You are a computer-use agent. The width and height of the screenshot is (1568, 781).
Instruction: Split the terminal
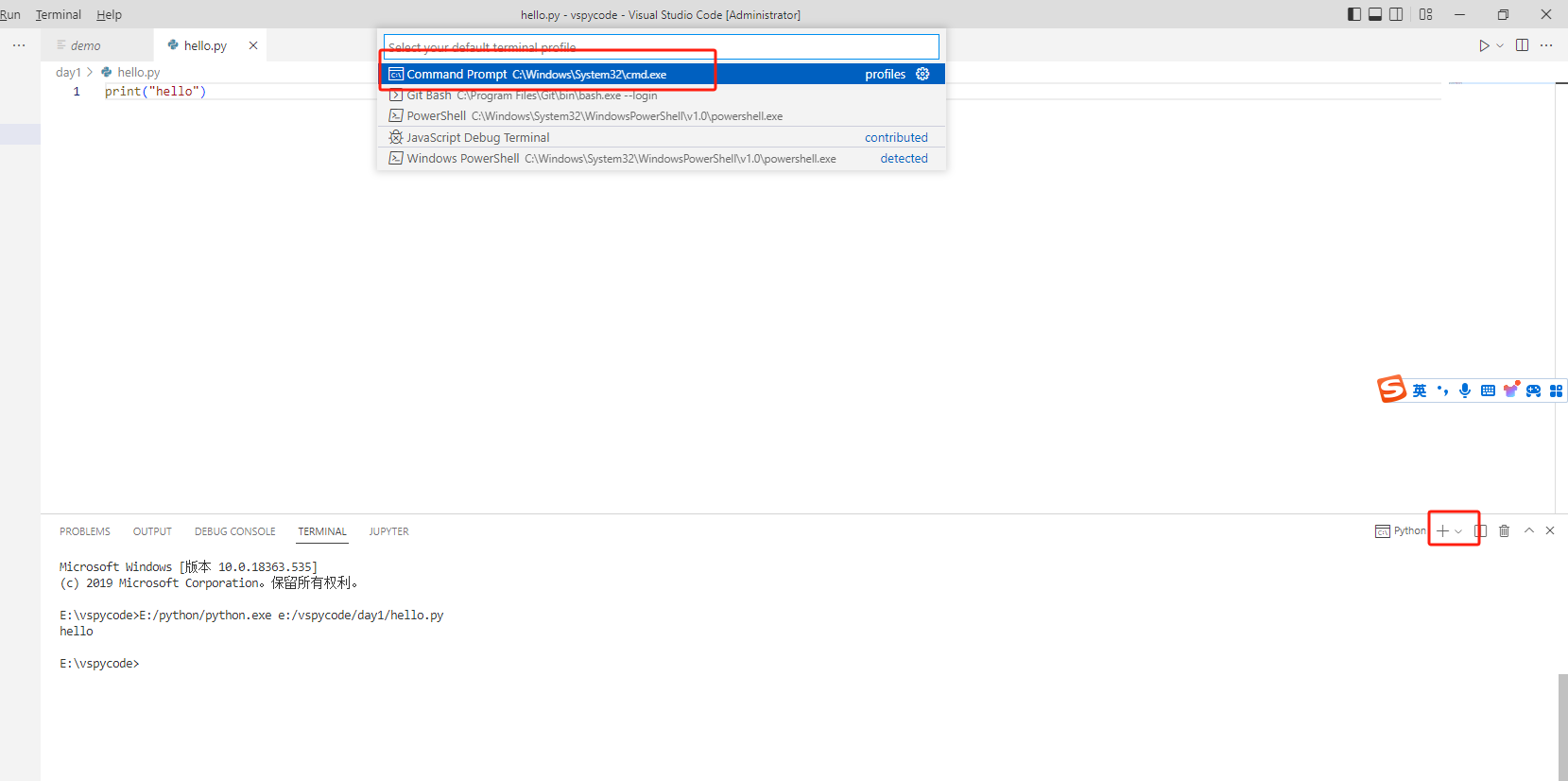1481,531
